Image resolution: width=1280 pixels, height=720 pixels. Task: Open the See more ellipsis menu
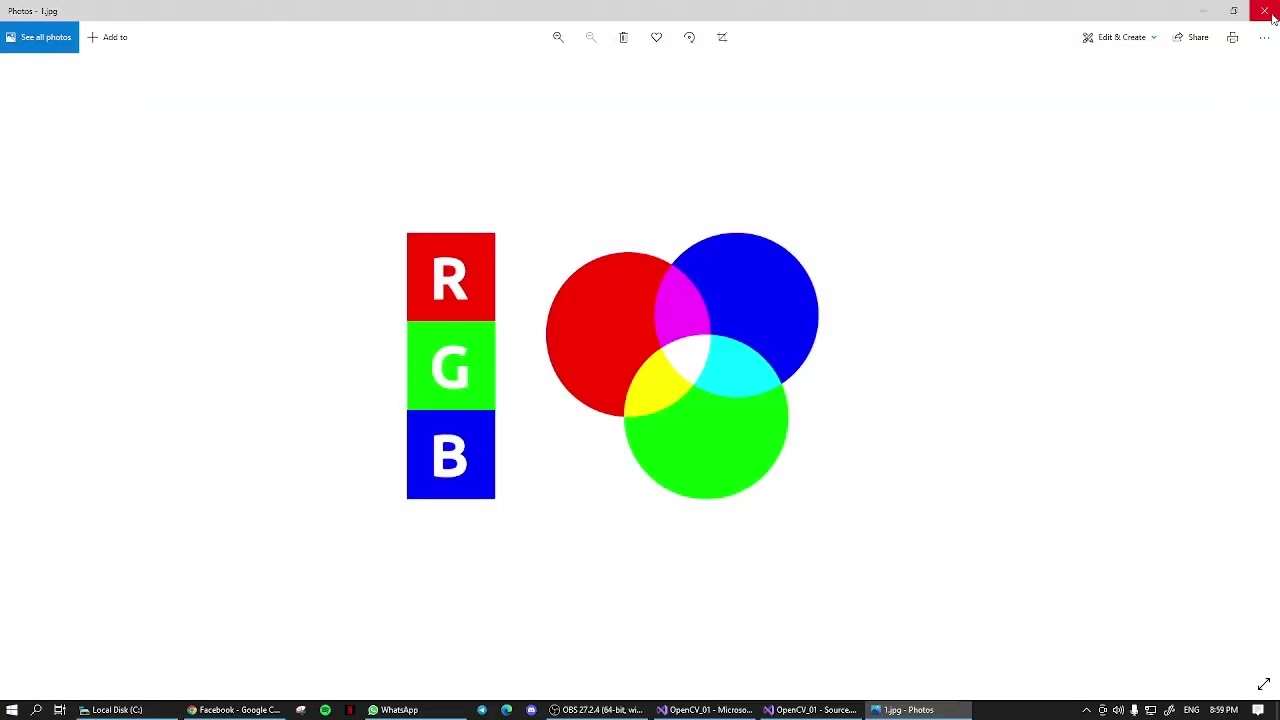[1264, 37]
